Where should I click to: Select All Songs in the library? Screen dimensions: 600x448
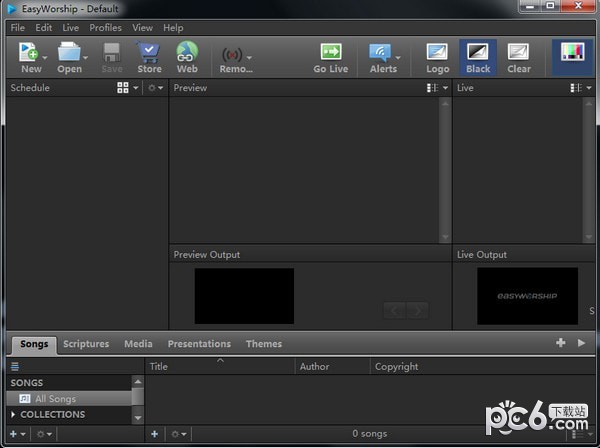click(55, 399)
